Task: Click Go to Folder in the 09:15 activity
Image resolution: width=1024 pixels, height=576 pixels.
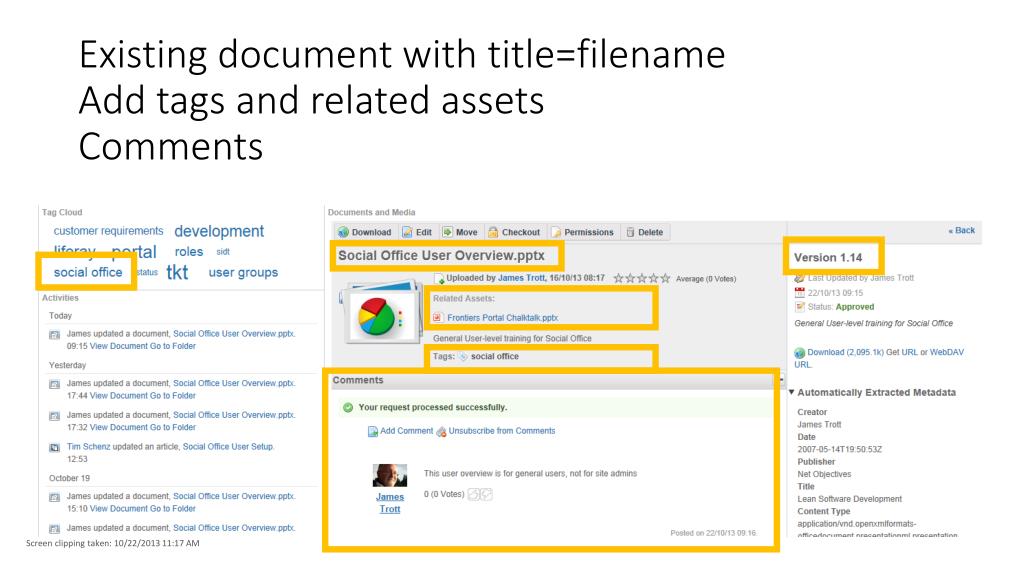Action: click(173, 346)
